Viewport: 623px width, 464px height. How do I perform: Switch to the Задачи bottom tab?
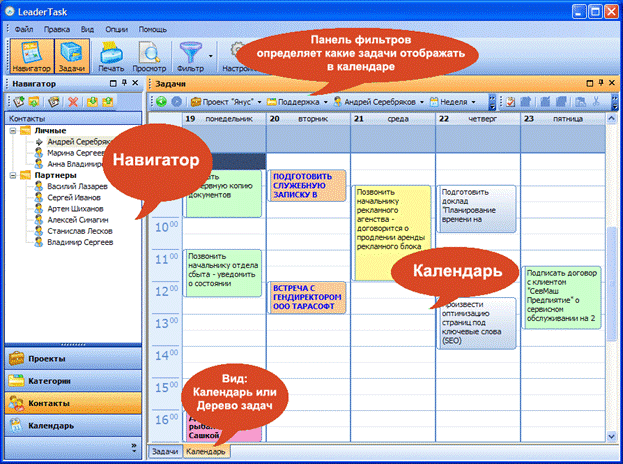(163, 452)
